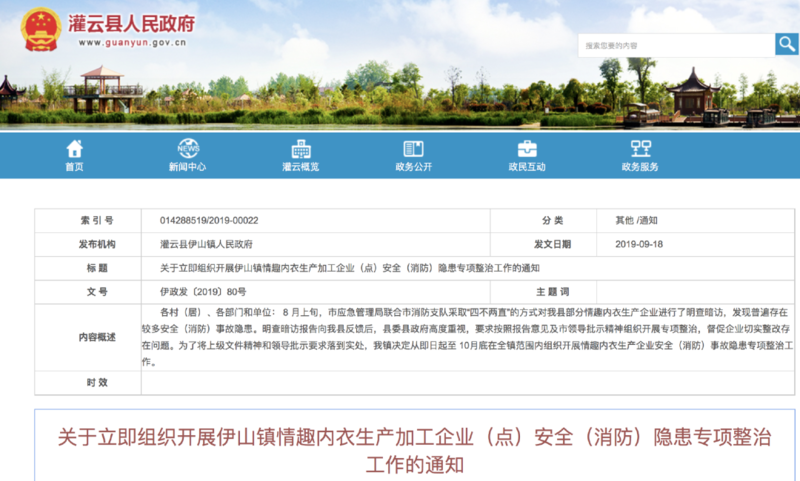Click the network icon for 政务服务

point(640,149)
